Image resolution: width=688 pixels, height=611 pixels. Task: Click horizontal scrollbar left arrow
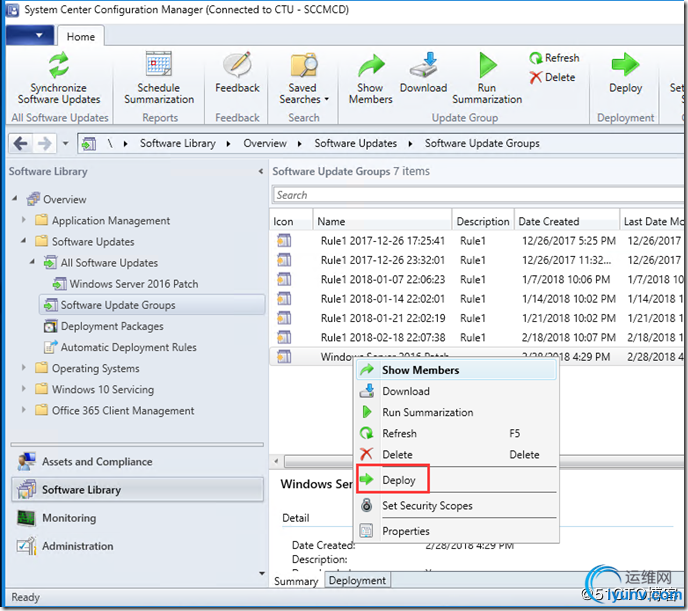point(276,461)
